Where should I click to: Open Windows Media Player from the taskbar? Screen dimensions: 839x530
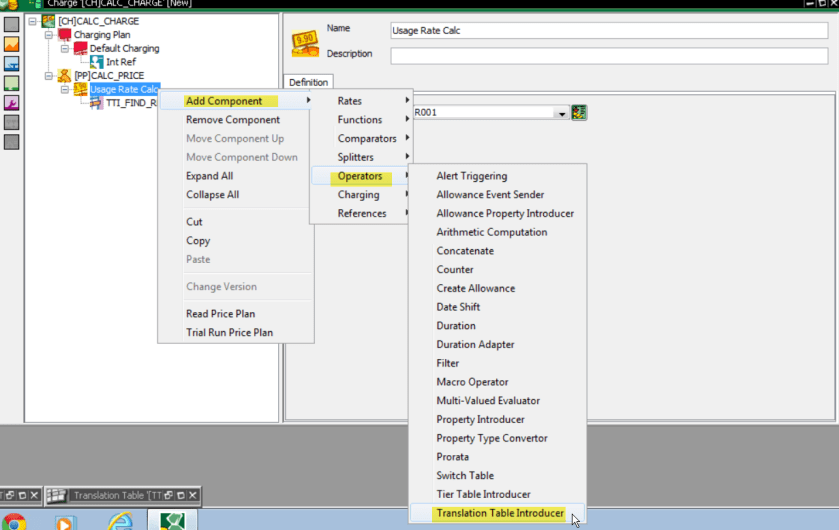click(x=65, y=523)
